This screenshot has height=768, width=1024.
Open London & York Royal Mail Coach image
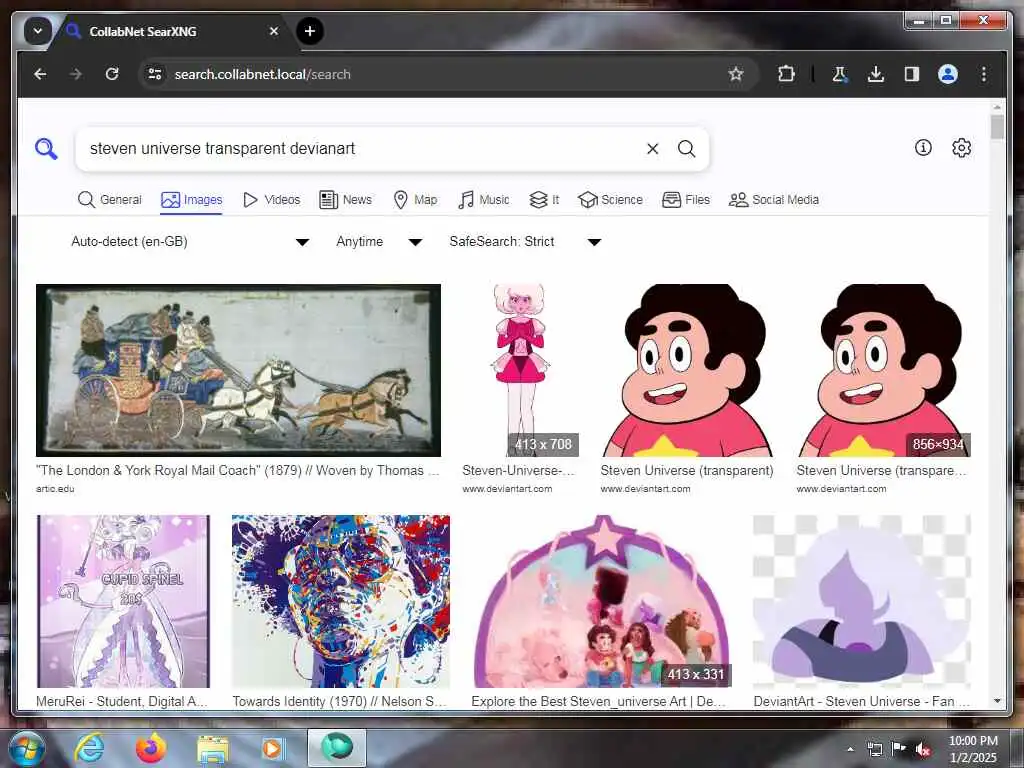[238, 370]
